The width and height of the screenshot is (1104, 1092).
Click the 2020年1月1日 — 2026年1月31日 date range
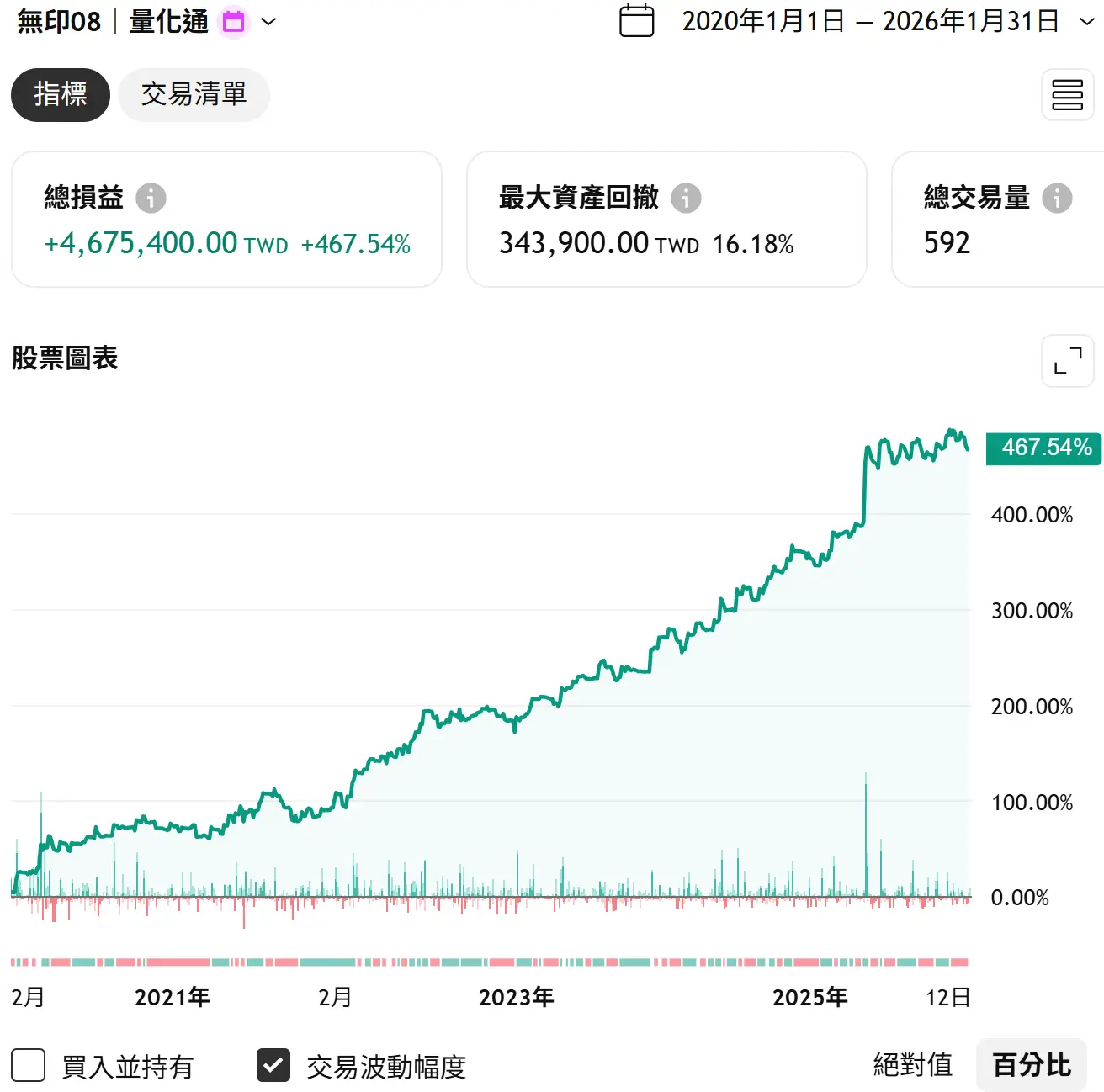869,22
